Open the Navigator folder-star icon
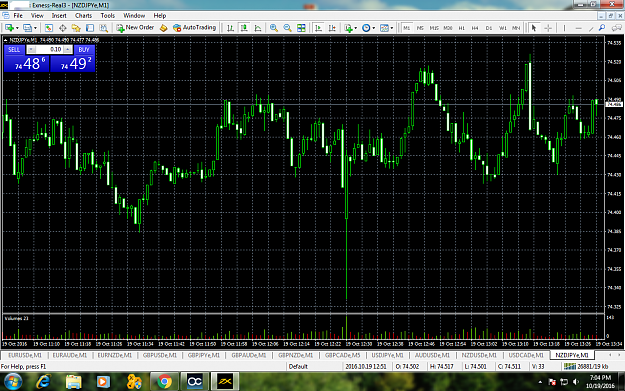This screenshot has width=625, height=391. (76, 28)
